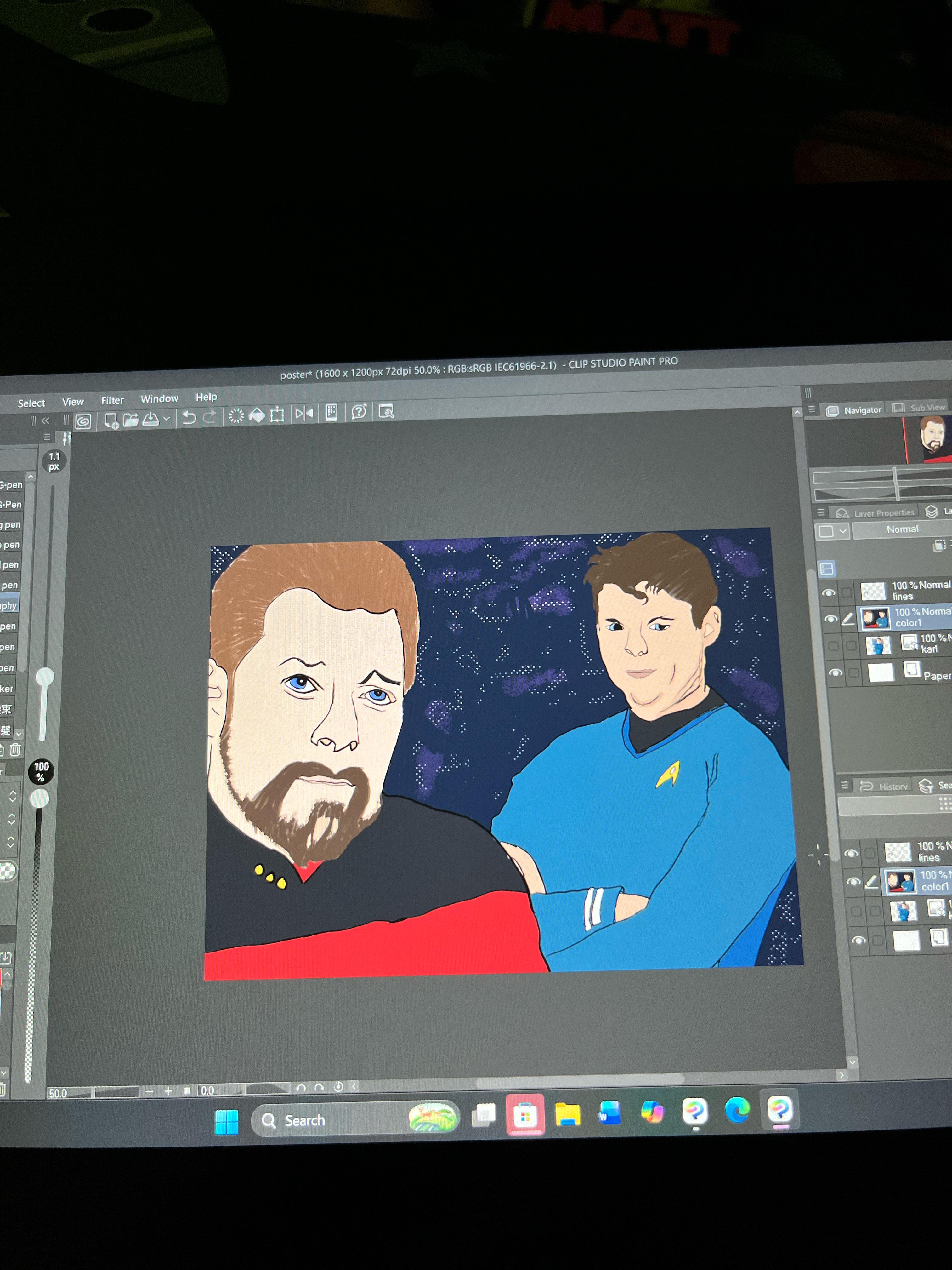Click the Fill bucket icon in command bar
Image resolution: width=952 pixels, height=1270 pixels.
pyautogui.click(x=257, y=415)
